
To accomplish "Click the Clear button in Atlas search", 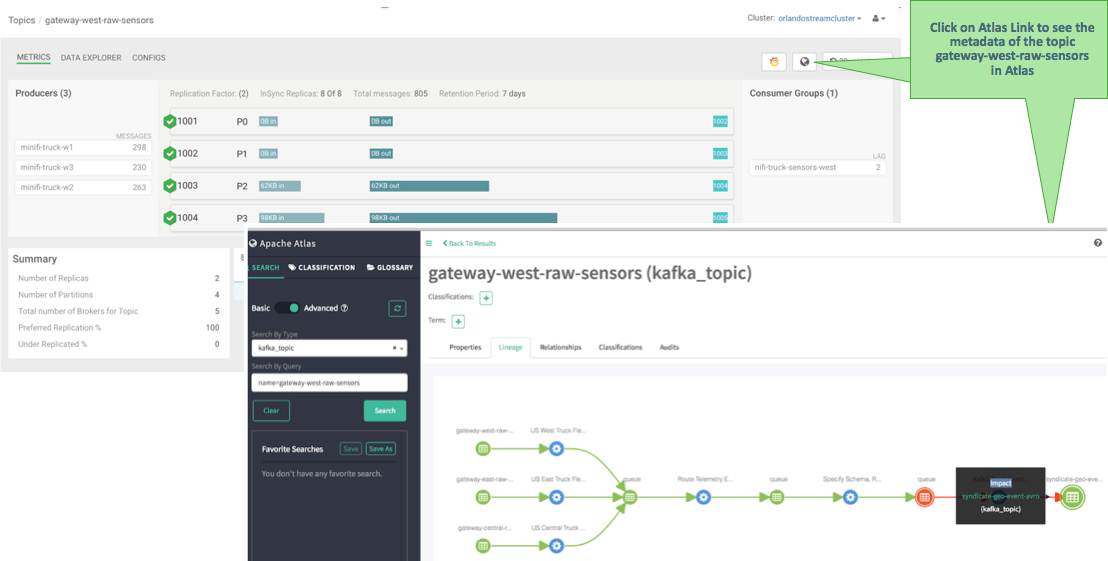I will 271,411.
